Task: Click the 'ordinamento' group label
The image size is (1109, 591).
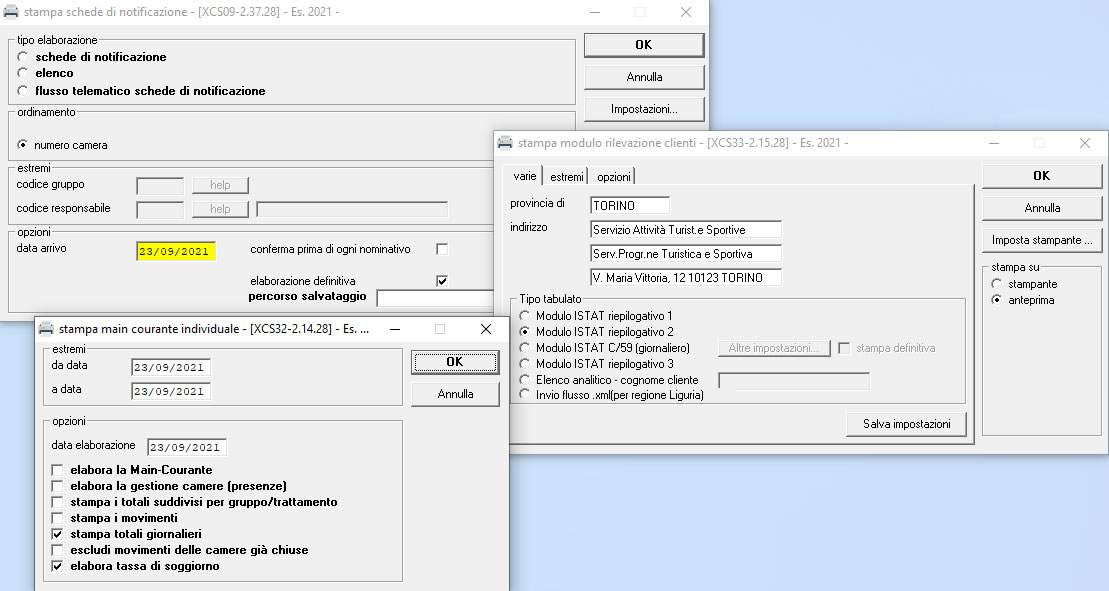Action: tap(46, 112)
